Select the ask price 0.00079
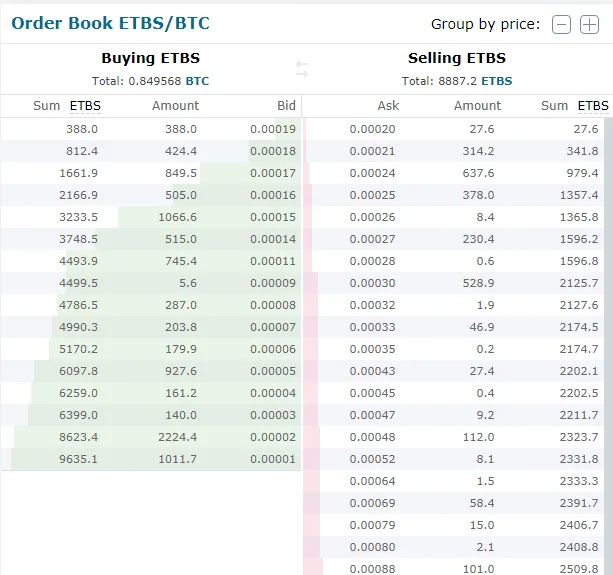This screenshot has width=613, height=575. pyautogui.click(x=372, y=525)
